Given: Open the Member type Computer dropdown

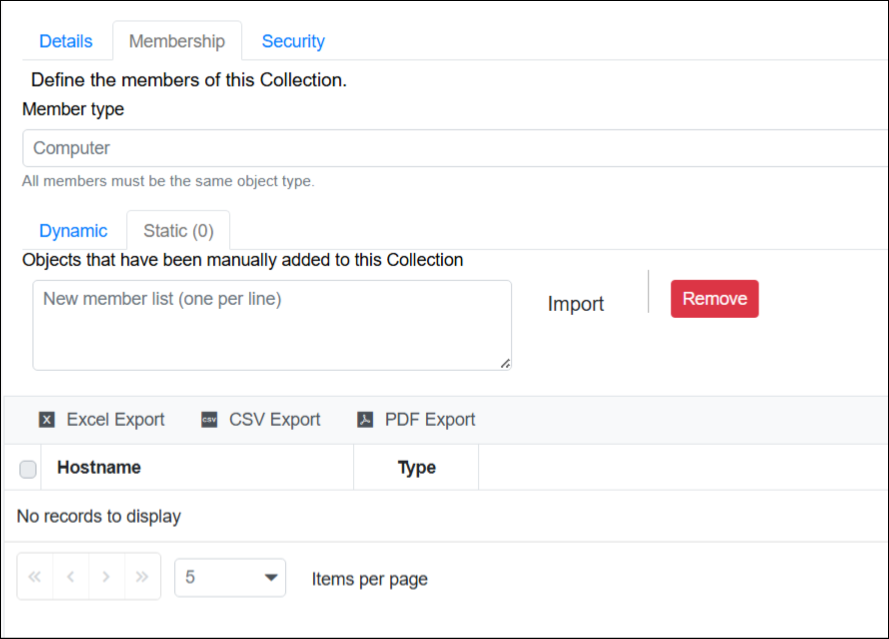Looking at the screenshot, I should tap(455, 148).
